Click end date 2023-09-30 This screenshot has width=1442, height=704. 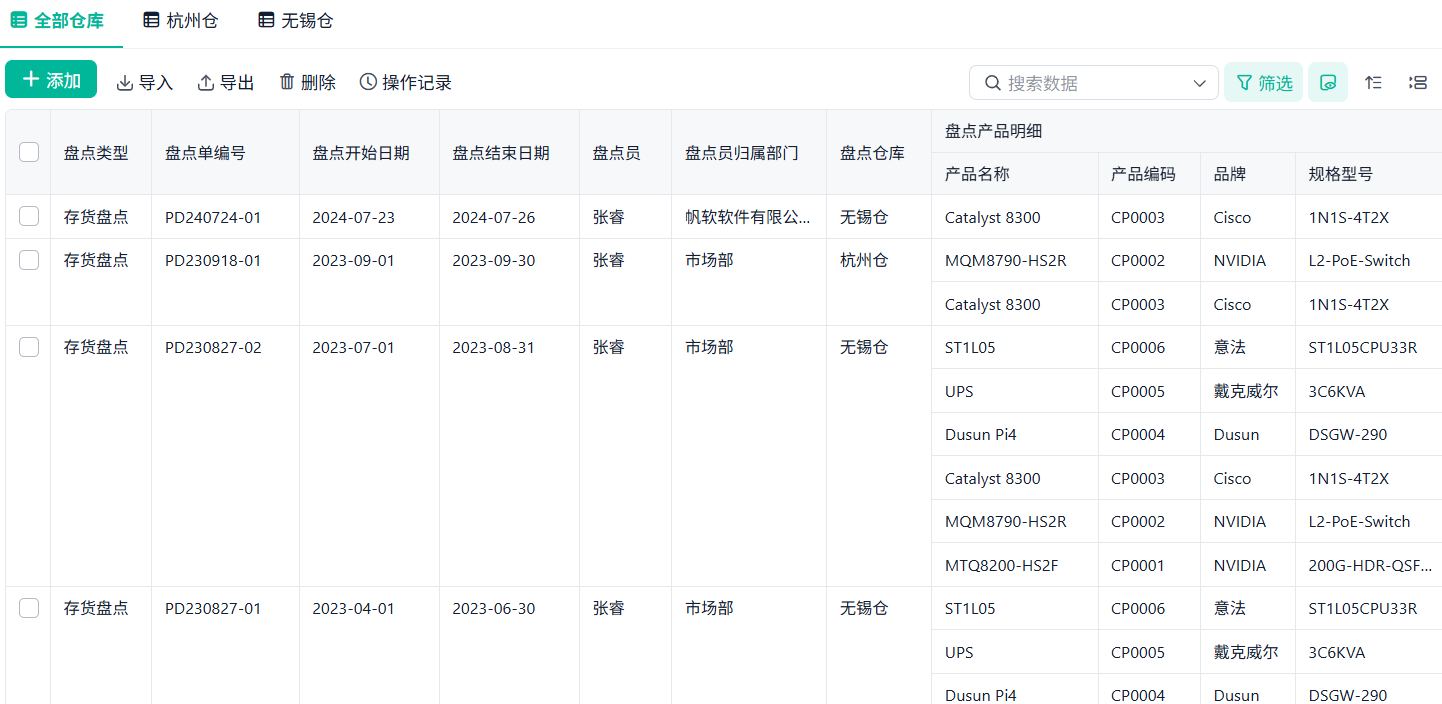pos(494,261)
